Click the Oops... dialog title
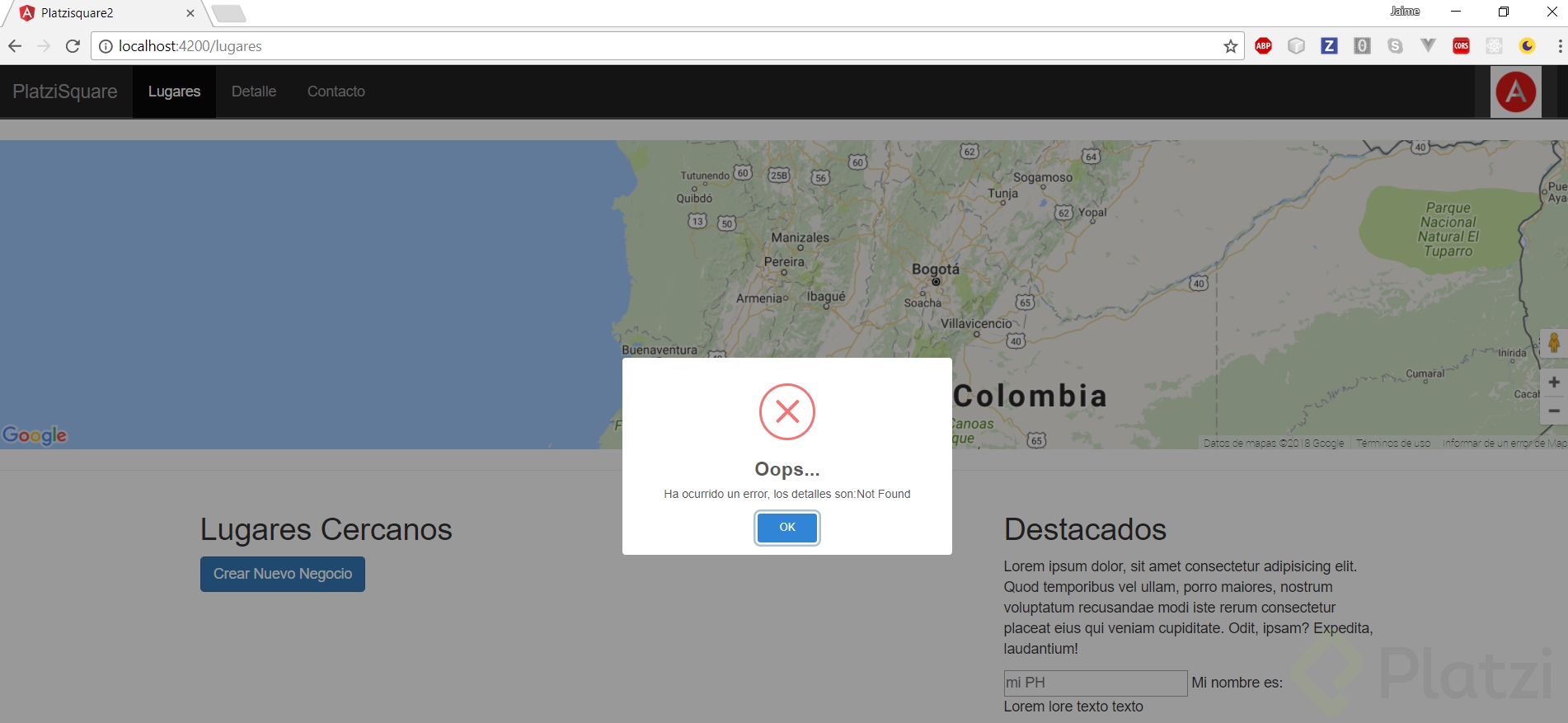The image size is (1568, 723). pyautogui.click(x=787, y=469)
